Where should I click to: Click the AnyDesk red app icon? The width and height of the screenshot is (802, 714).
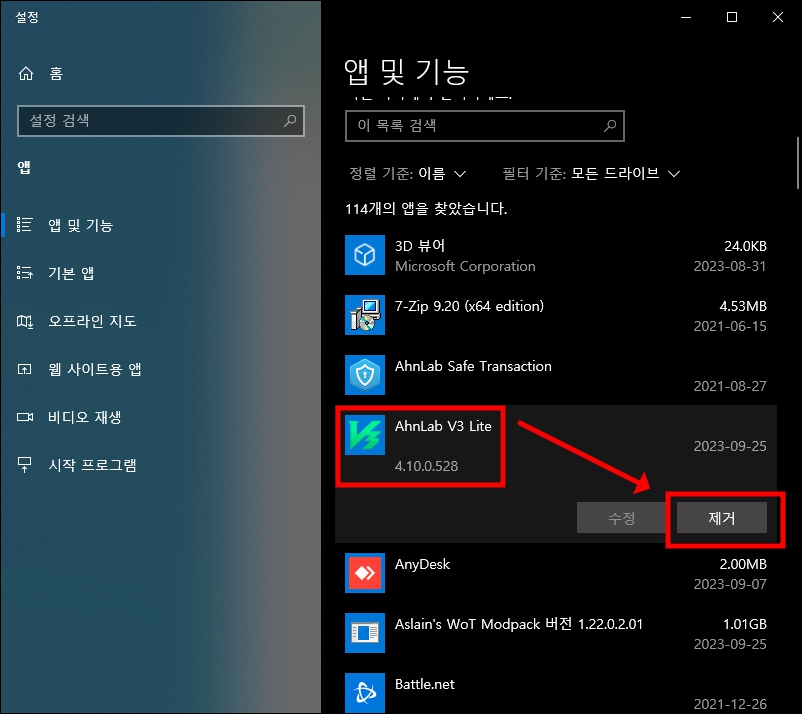365,573
